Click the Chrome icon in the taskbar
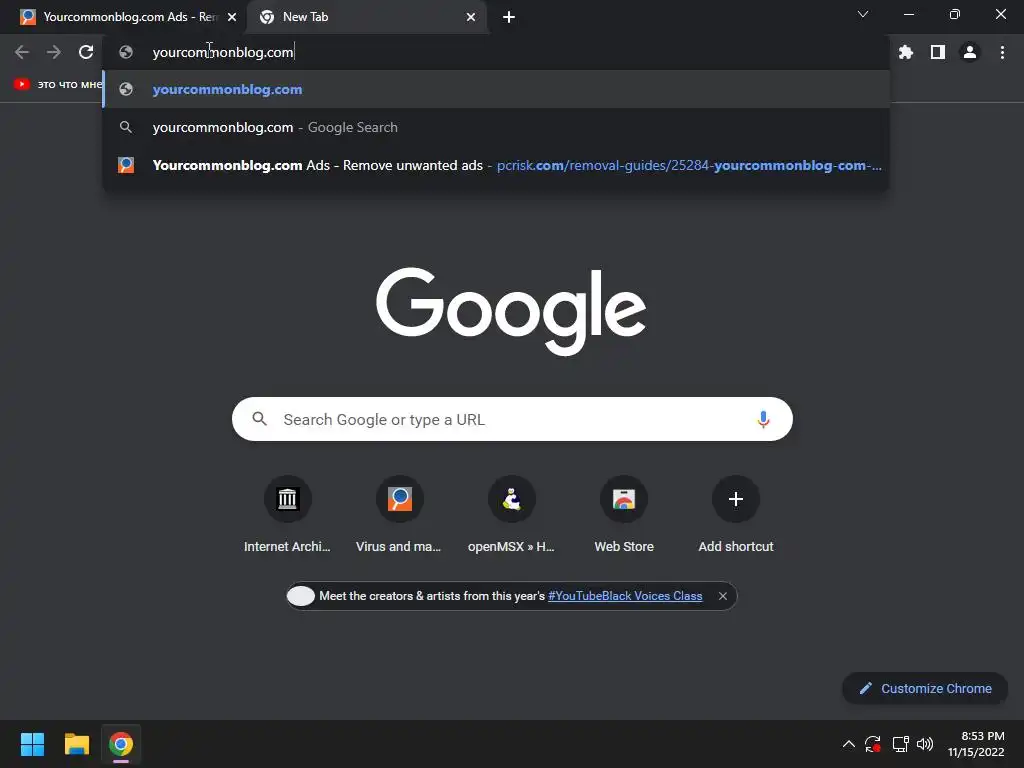Image resolution: width=1024 pixels, height=768 pixels. [x=121, y=744]
